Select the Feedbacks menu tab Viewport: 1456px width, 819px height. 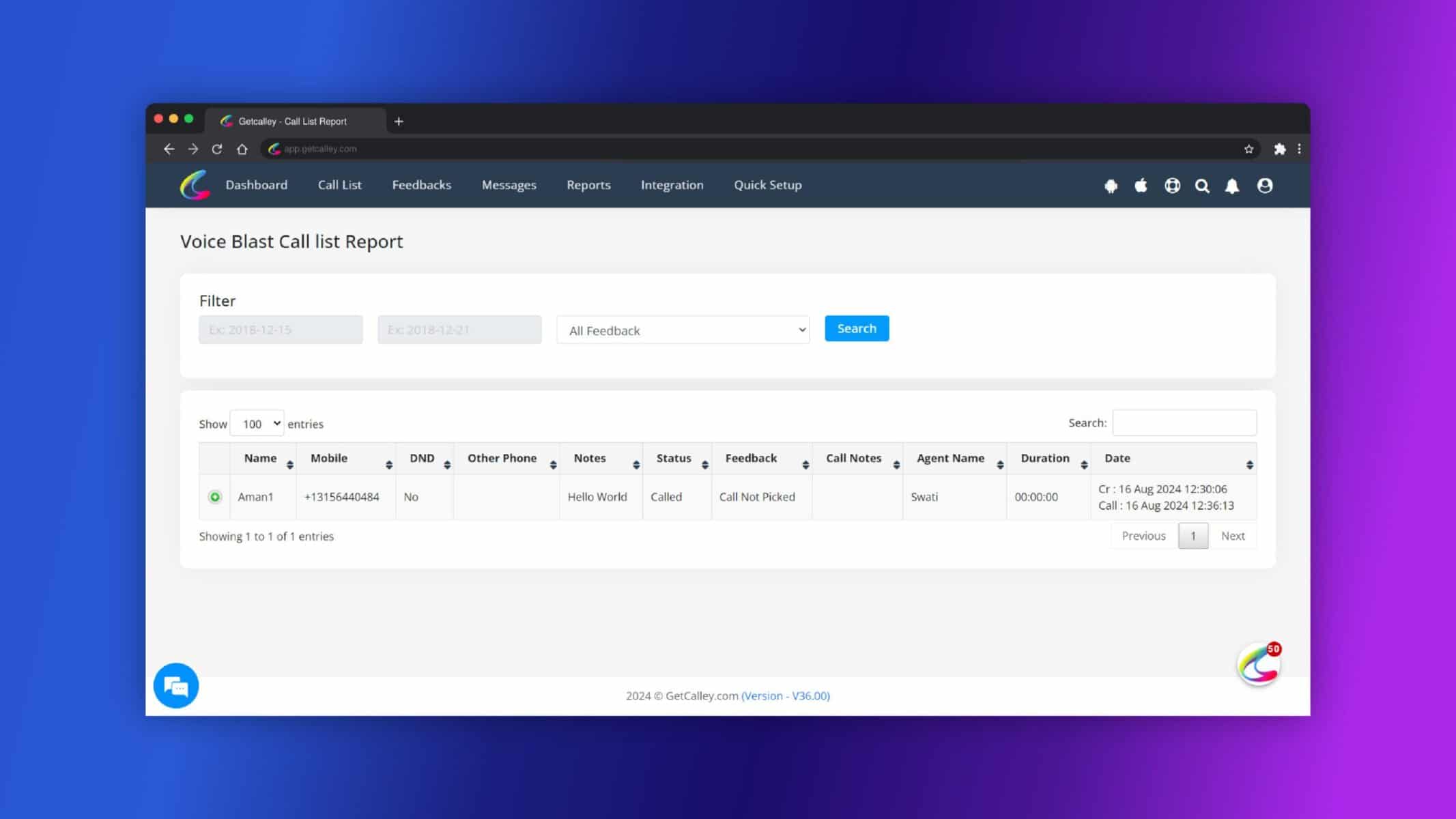point(421,184)
